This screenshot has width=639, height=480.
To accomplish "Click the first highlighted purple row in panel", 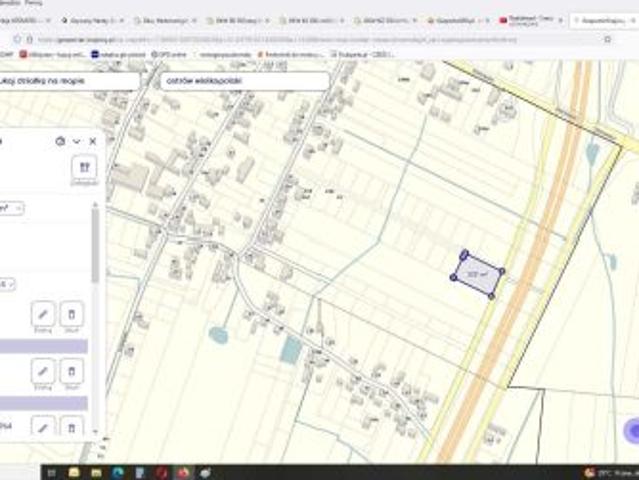I will point(44,346).
